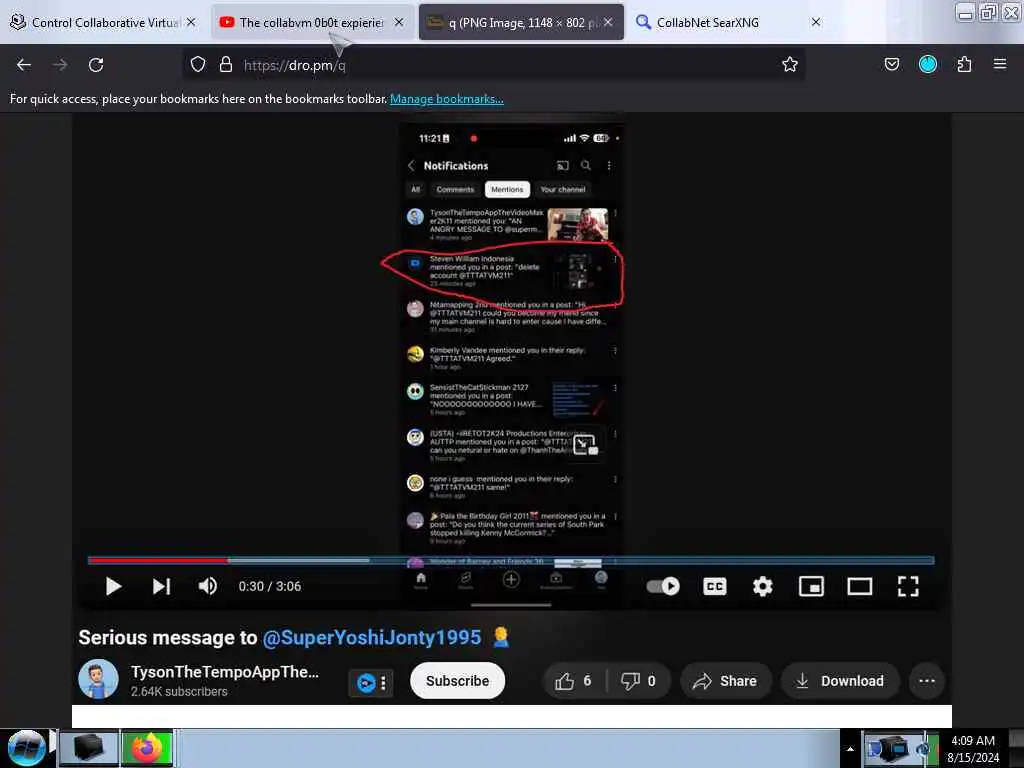Skip to the next video

point(161,586)
